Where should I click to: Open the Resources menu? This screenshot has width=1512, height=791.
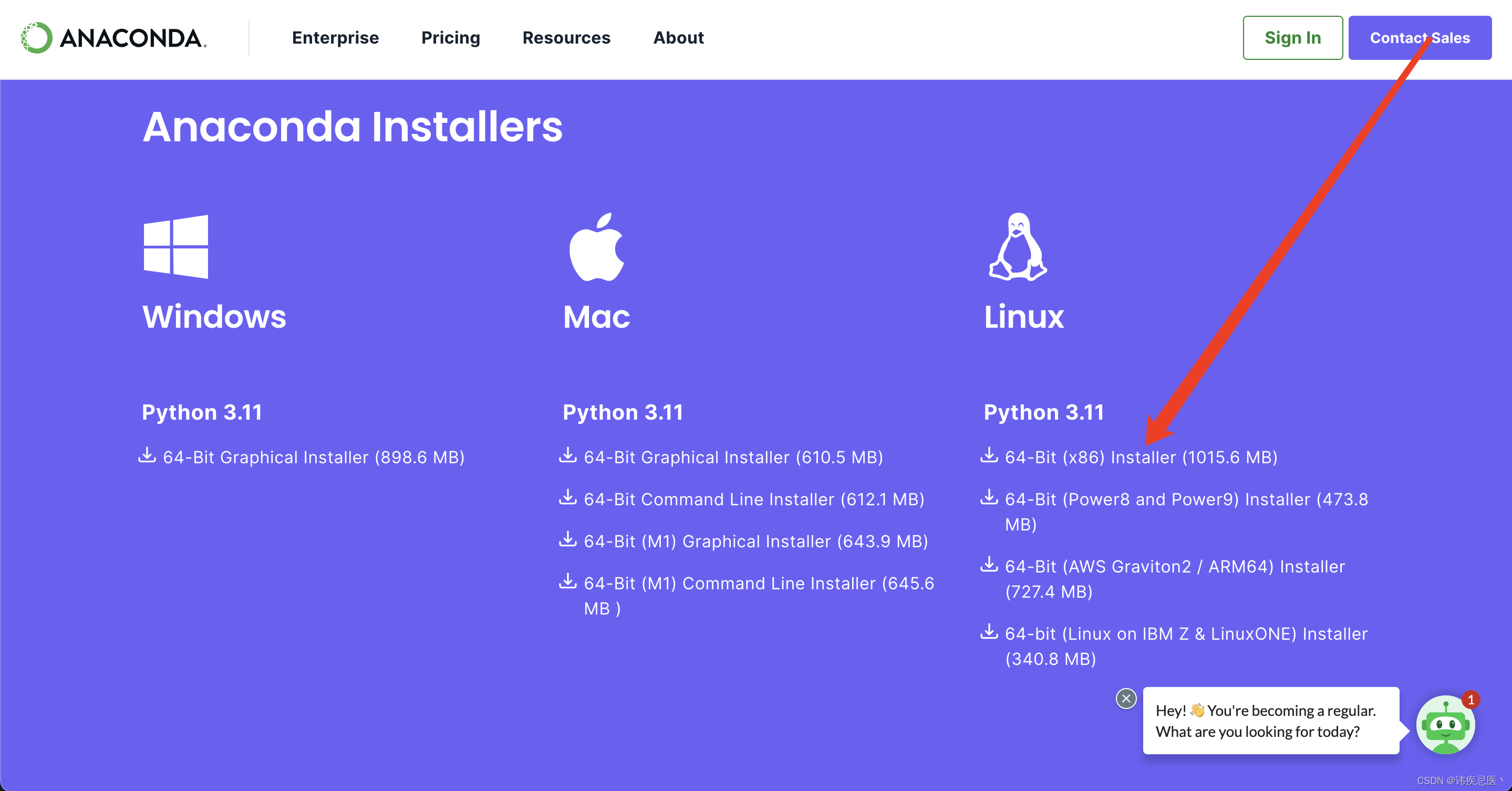click(x=566, y=38)
